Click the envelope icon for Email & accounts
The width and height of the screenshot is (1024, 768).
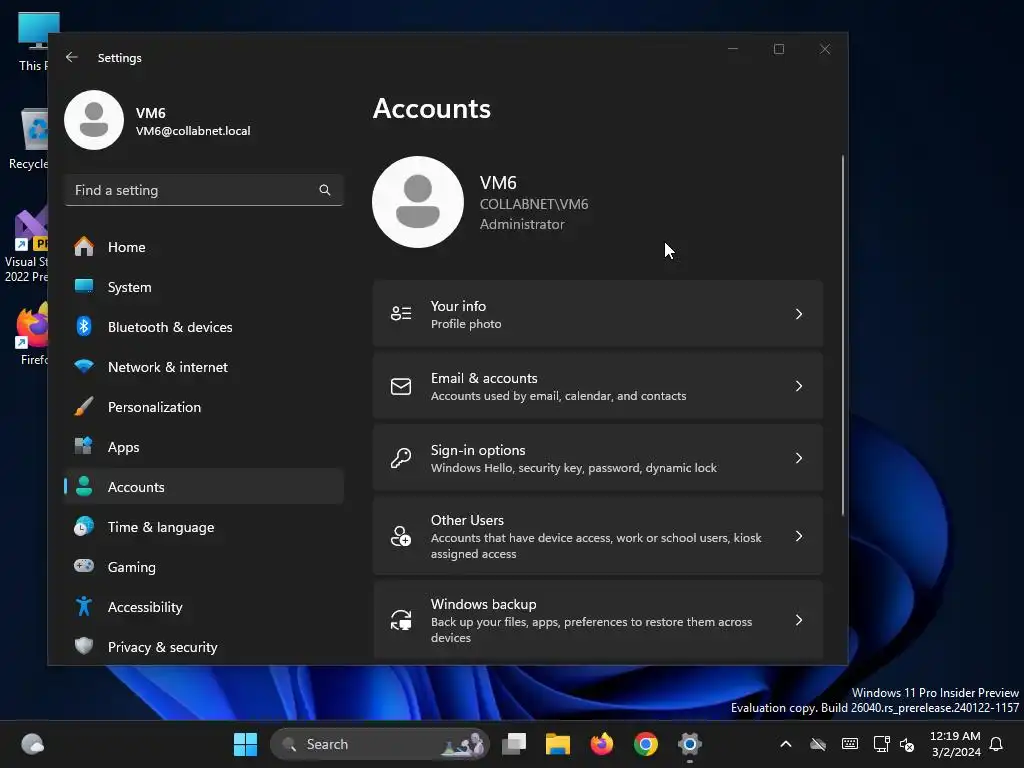point(401,386)
